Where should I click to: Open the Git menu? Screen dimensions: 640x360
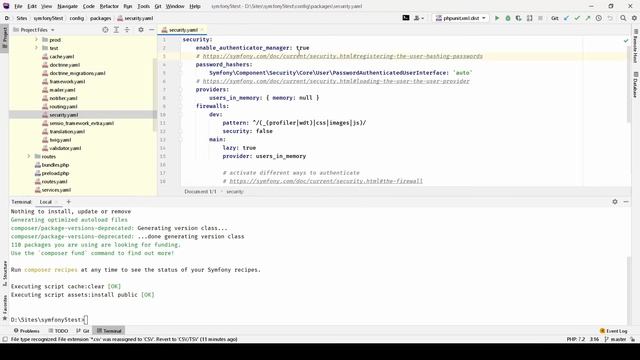tap(158, 6)
